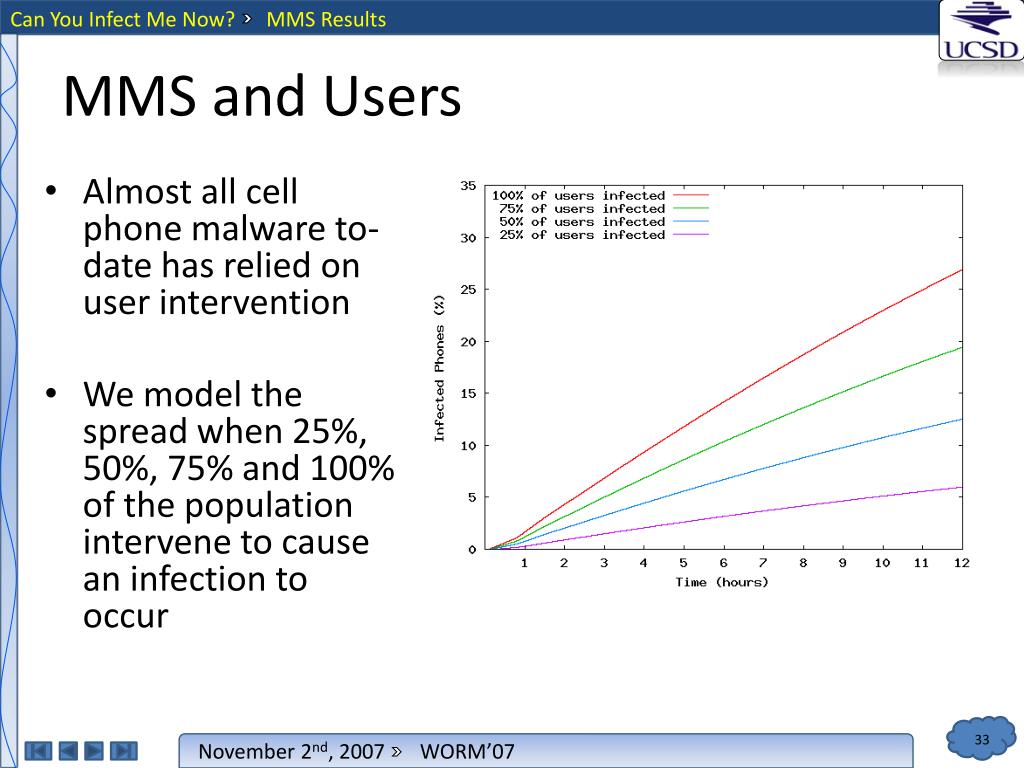Image resolution: width=1024 pixels, height=768 pixels.
Task: Click the "25% of users infected" legend entry
Action: point(582,234)
